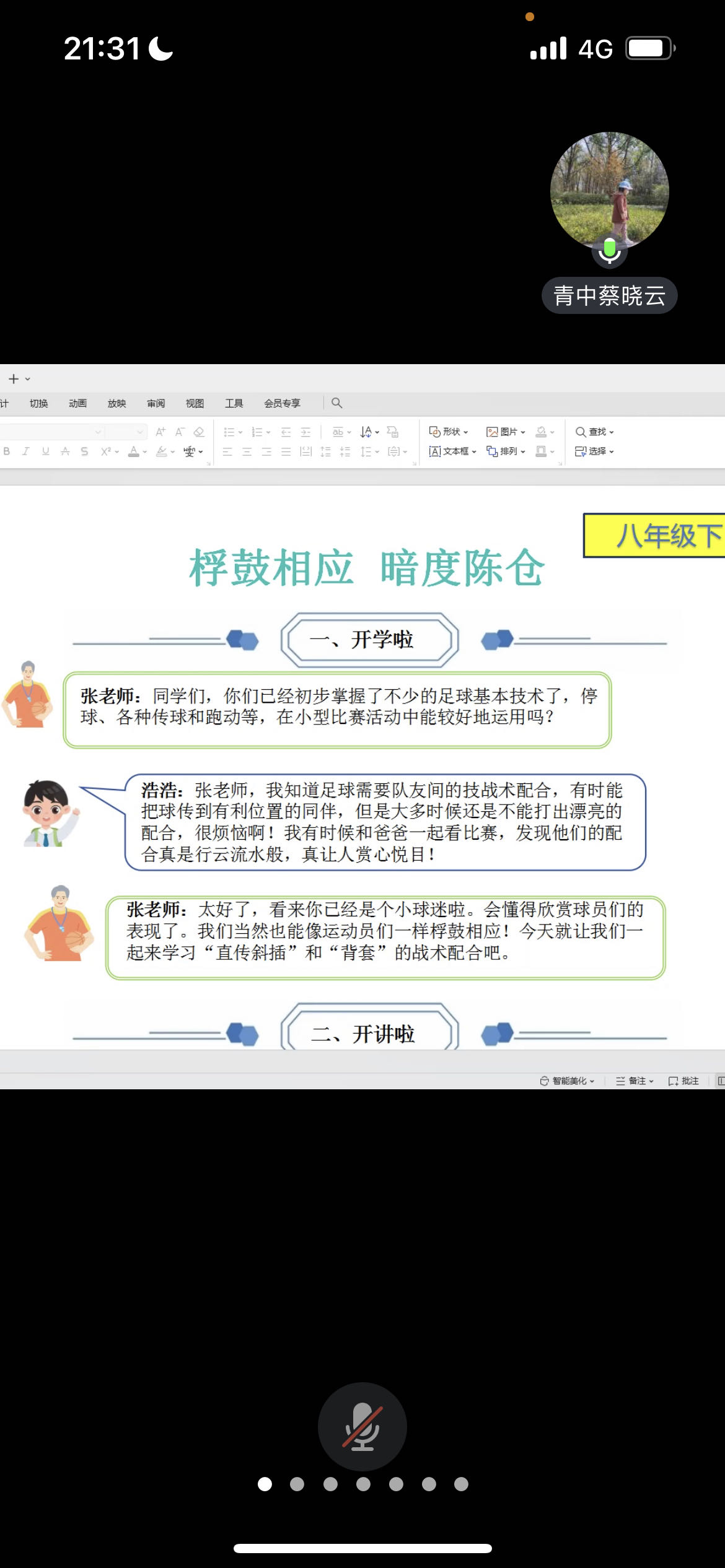Open the 图片 picture dropdown
This screenshot has width=725, height=1568.
(506, 432)
